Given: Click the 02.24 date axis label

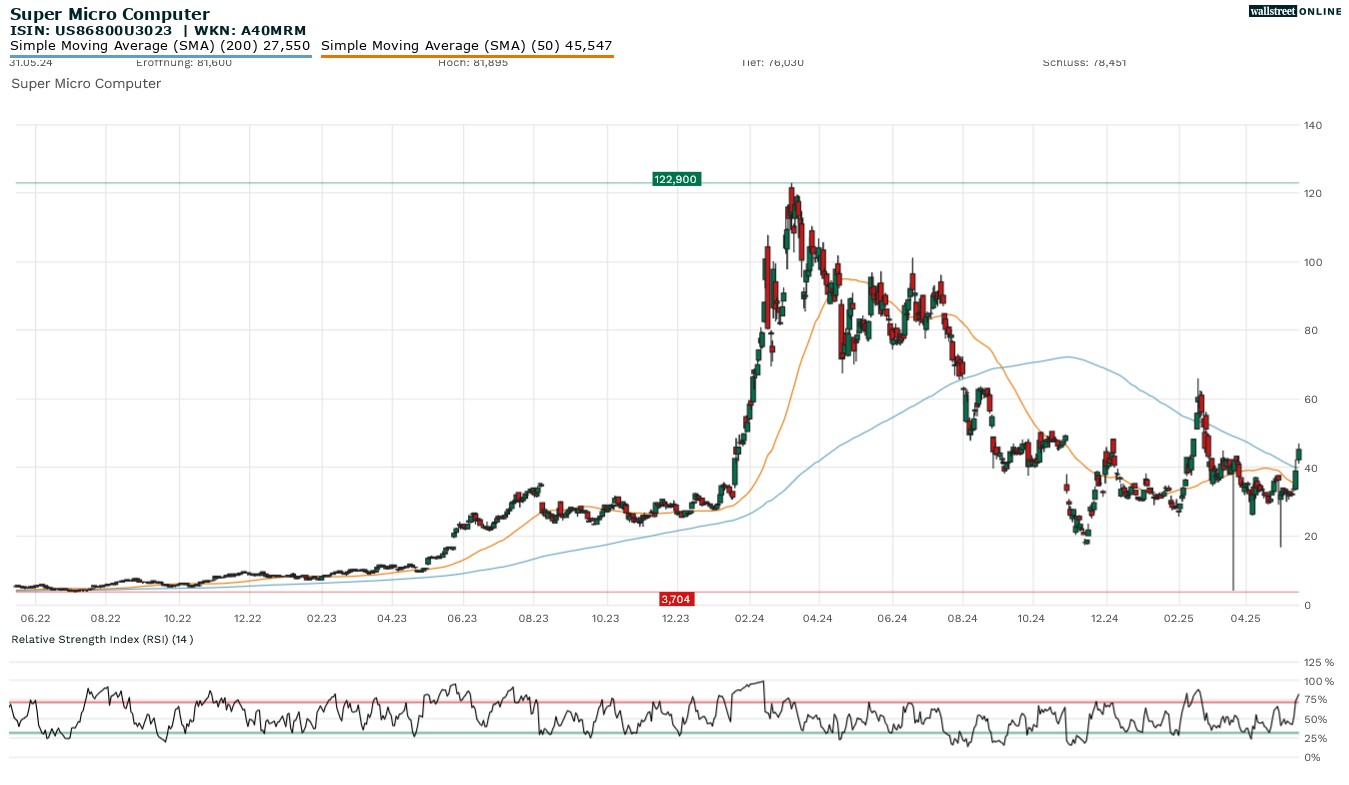Looking at the screenshot, I should click(x=749, y=619).
